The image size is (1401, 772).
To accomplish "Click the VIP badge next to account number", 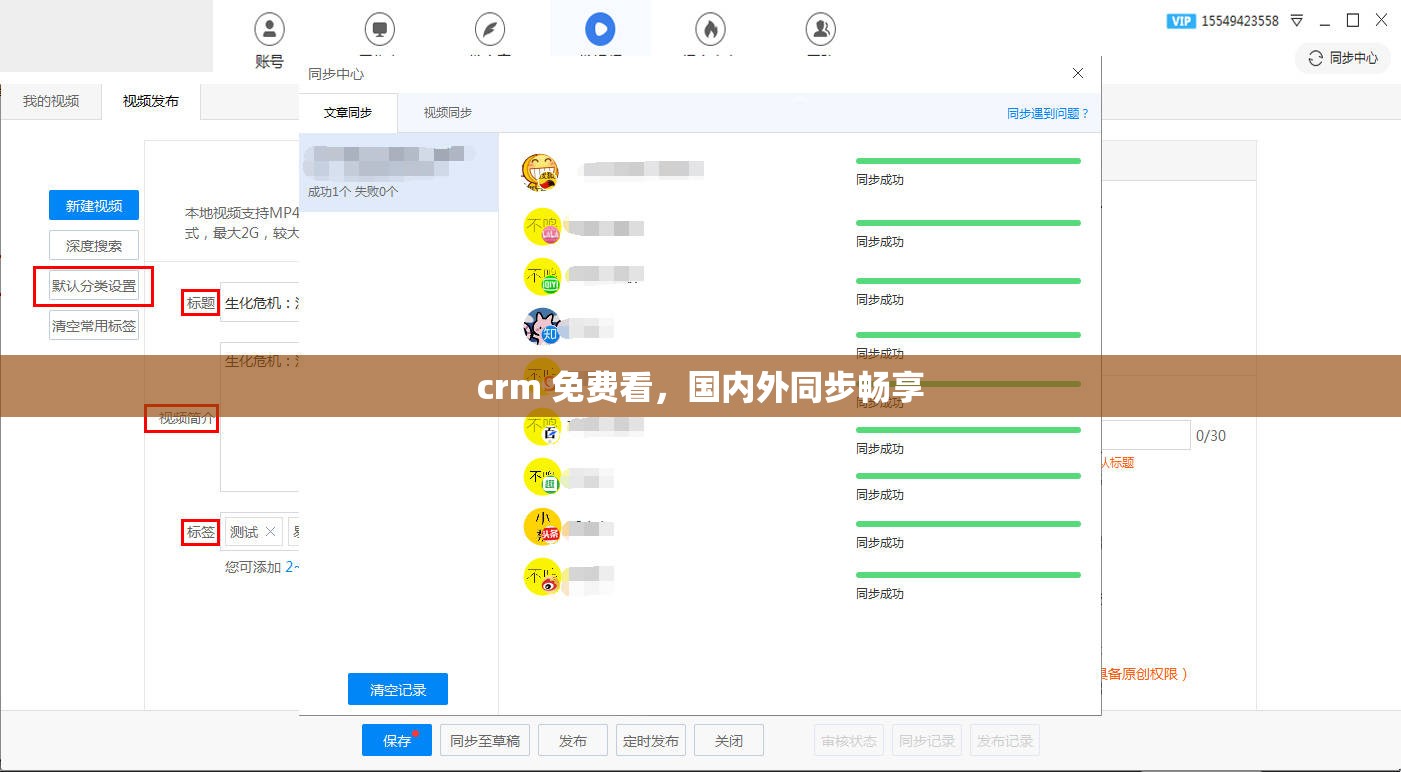I will tap(1181, 20).
